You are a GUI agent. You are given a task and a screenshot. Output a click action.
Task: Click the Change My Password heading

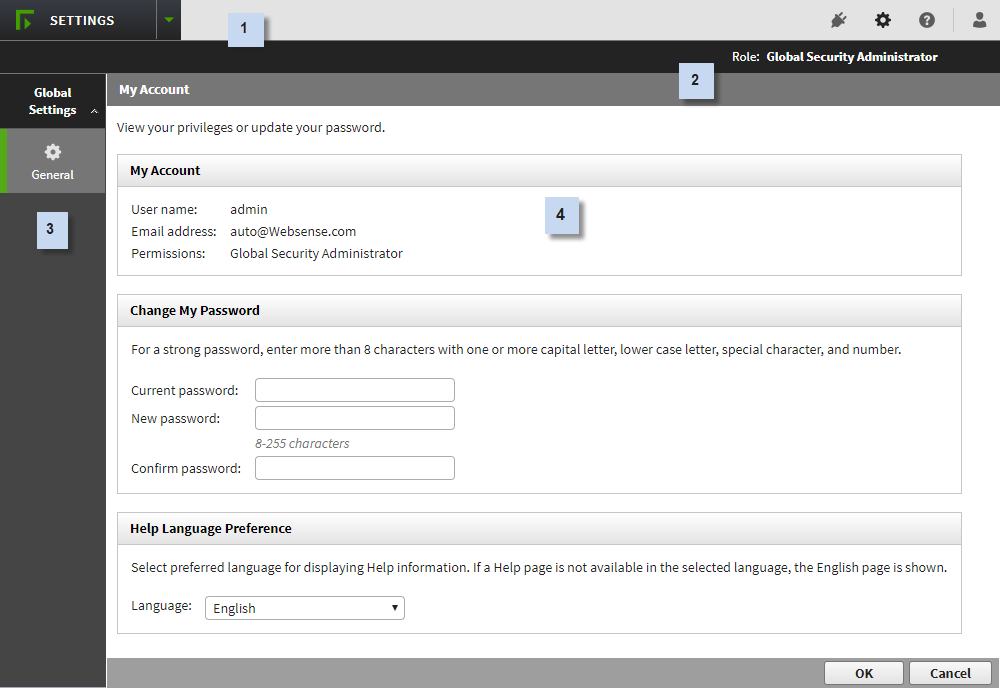[x=195, y=311]
